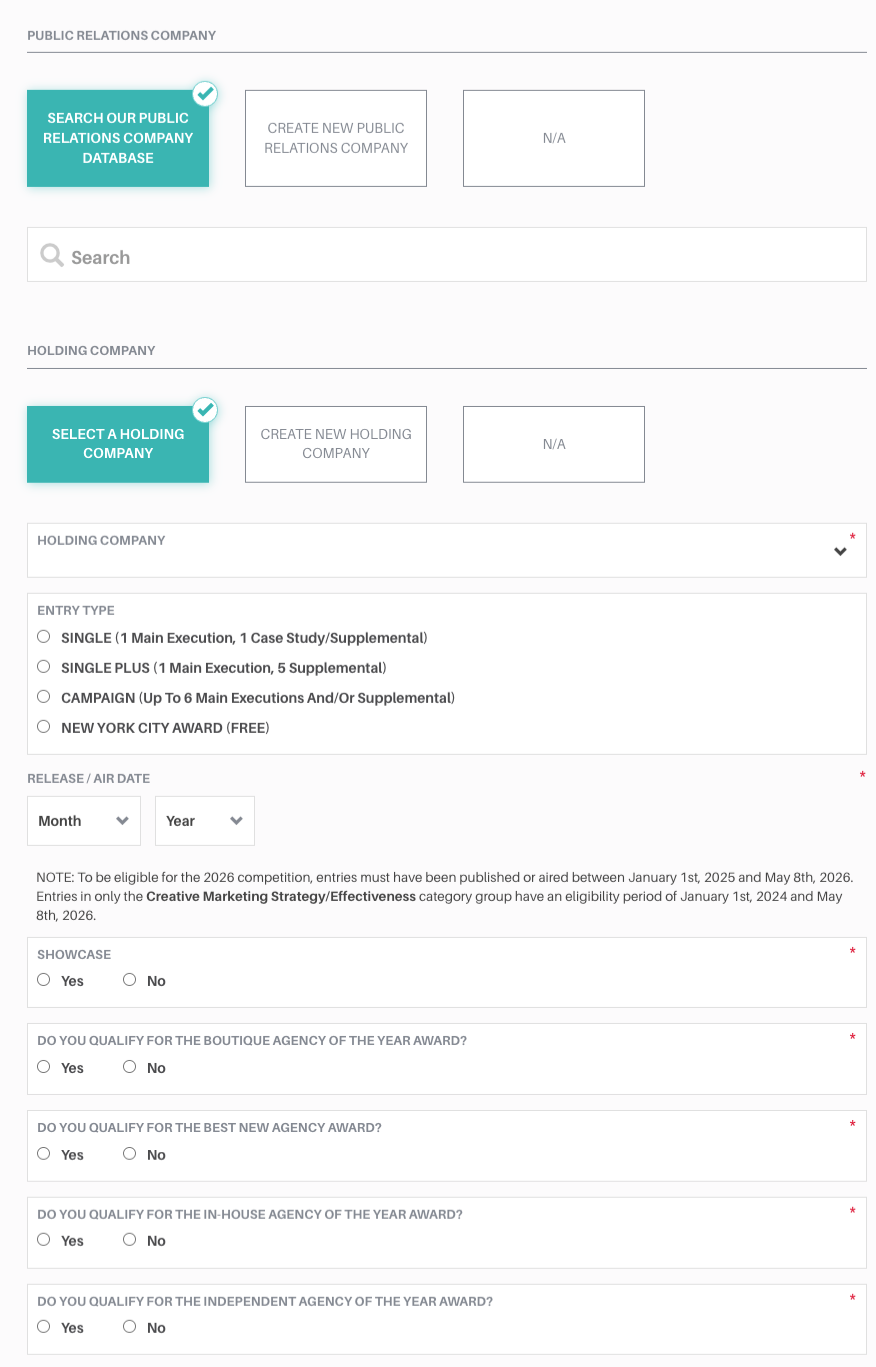Choose No for Showcase
Viewport: 876px width, 1367px height.
pos(129,980)
